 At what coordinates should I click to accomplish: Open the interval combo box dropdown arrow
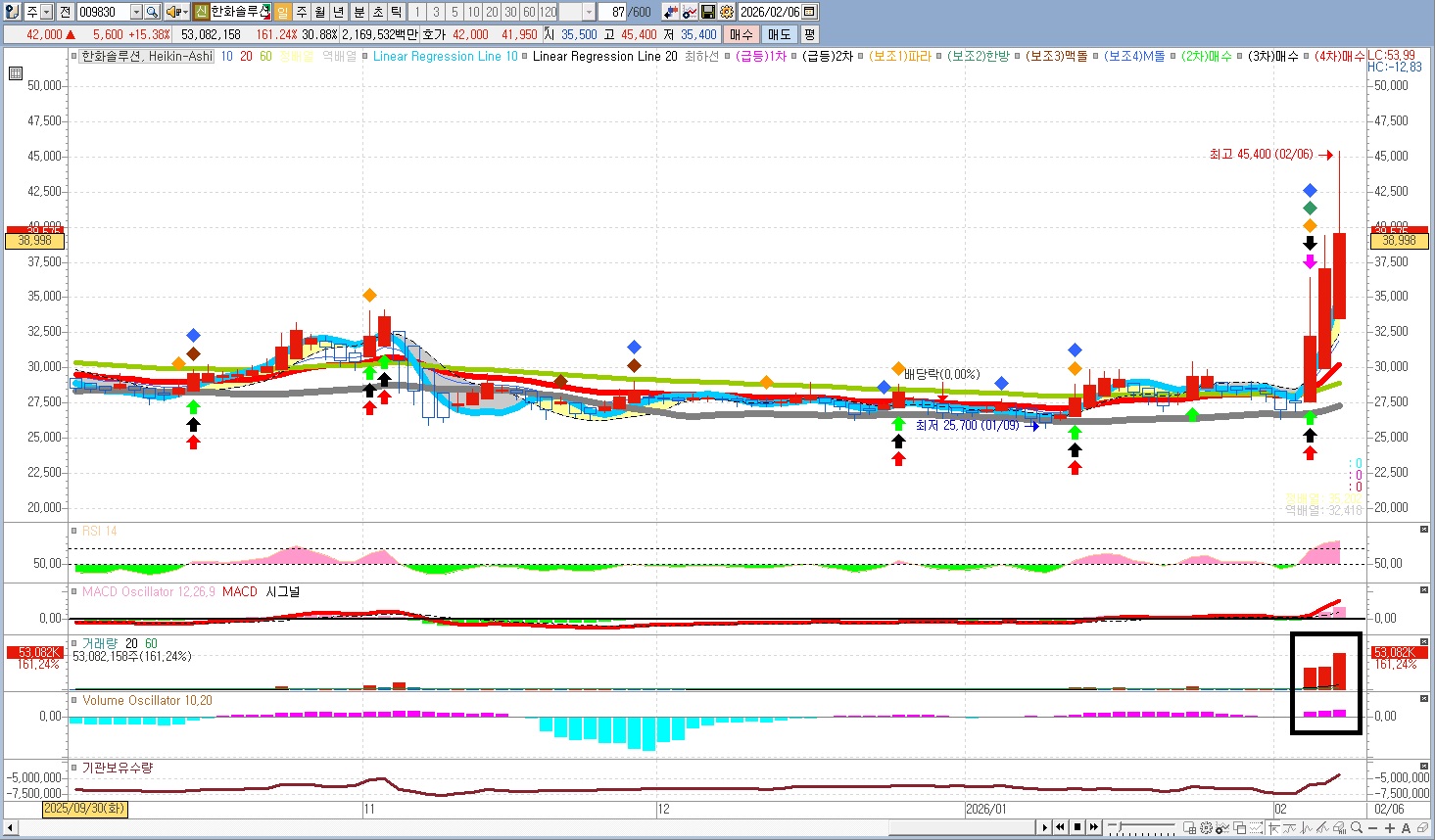(589, 12)
